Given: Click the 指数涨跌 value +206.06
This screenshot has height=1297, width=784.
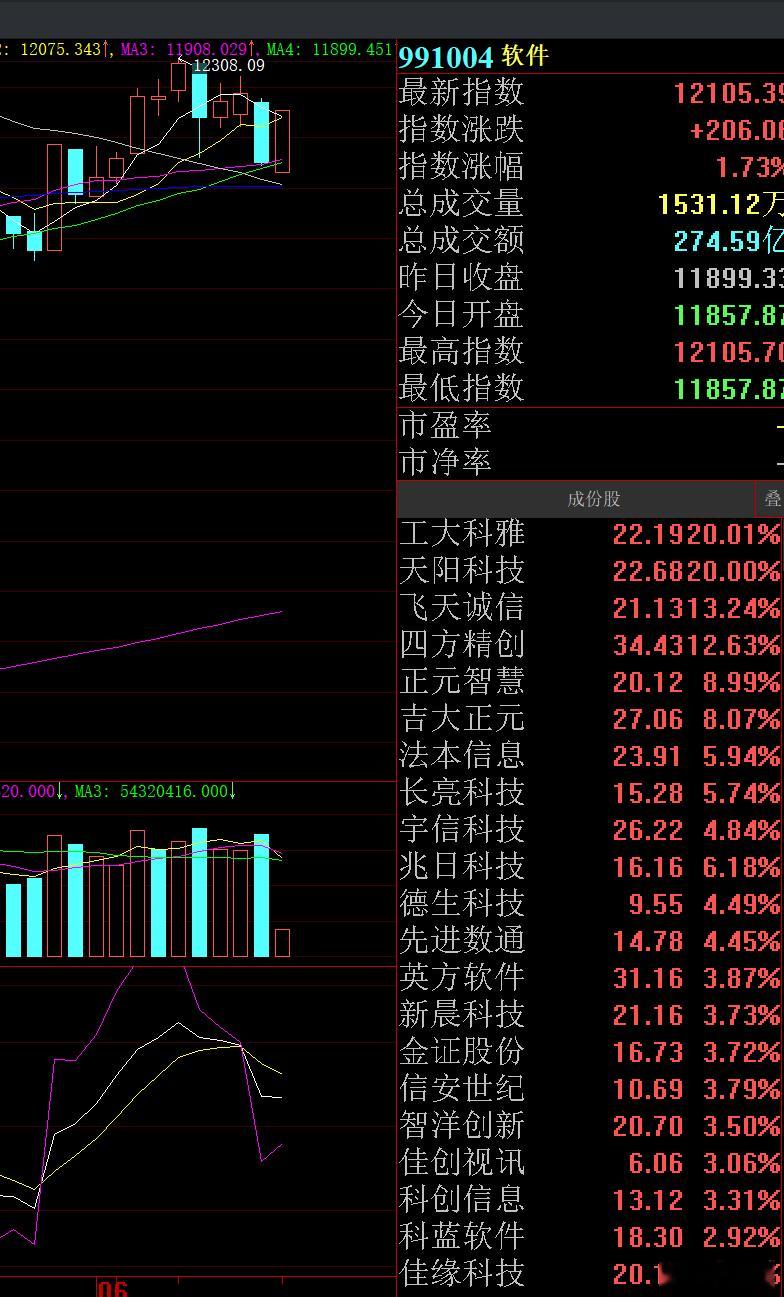Looking at the screenshot, I should (735, 130).
